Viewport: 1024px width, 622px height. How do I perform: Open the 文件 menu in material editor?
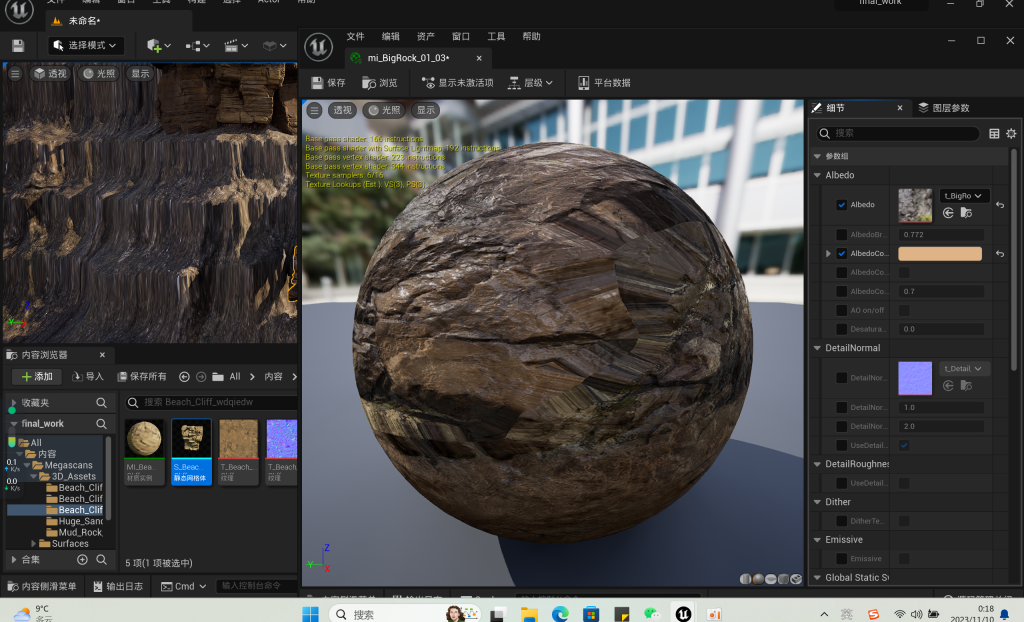355,37
